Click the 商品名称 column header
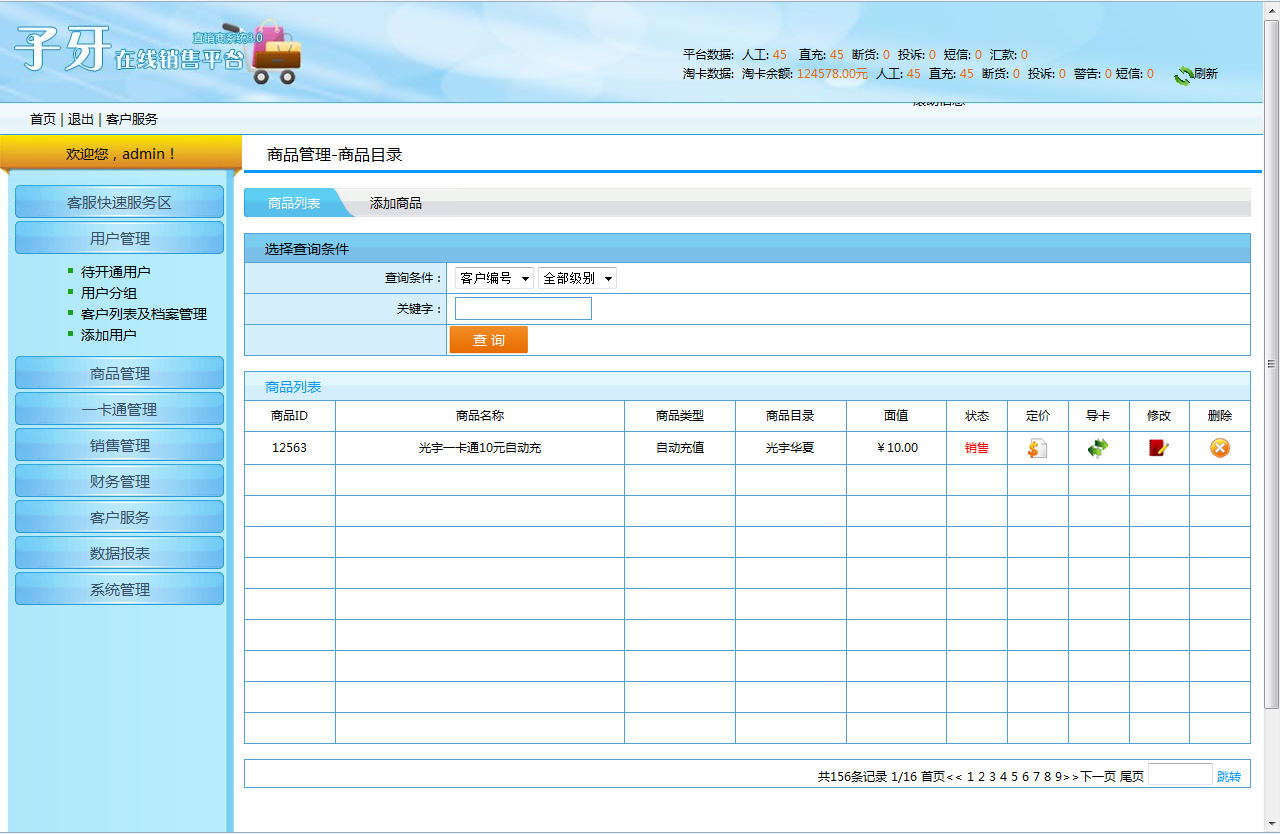This screenshot has height=834, width=1280. point(480,416)
